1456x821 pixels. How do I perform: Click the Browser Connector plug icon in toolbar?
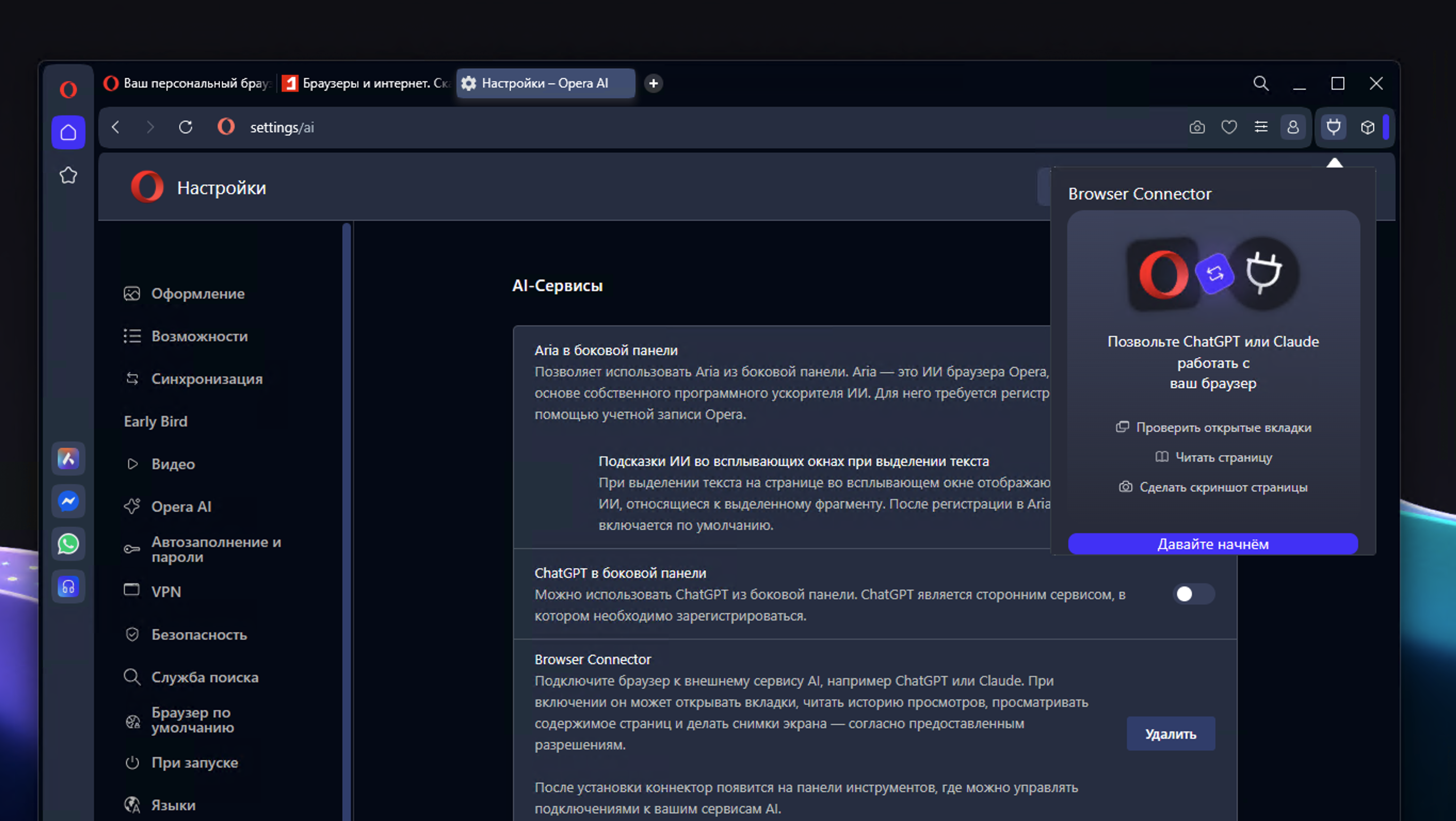pyautogui.click(x=1333, y=128)
